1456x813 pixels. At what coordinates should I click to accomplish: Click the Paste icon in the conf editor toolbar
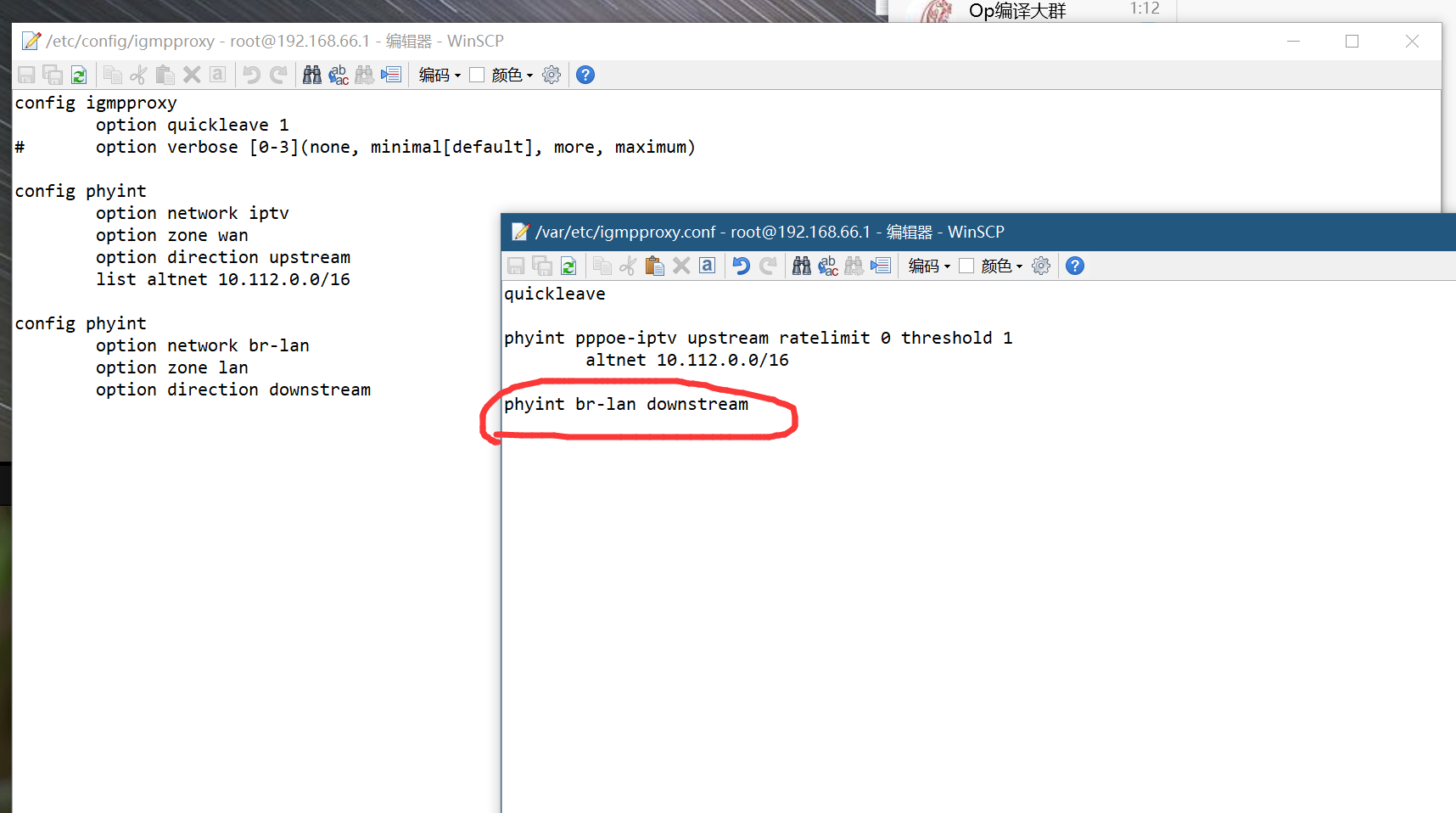[x=654, y=265]
